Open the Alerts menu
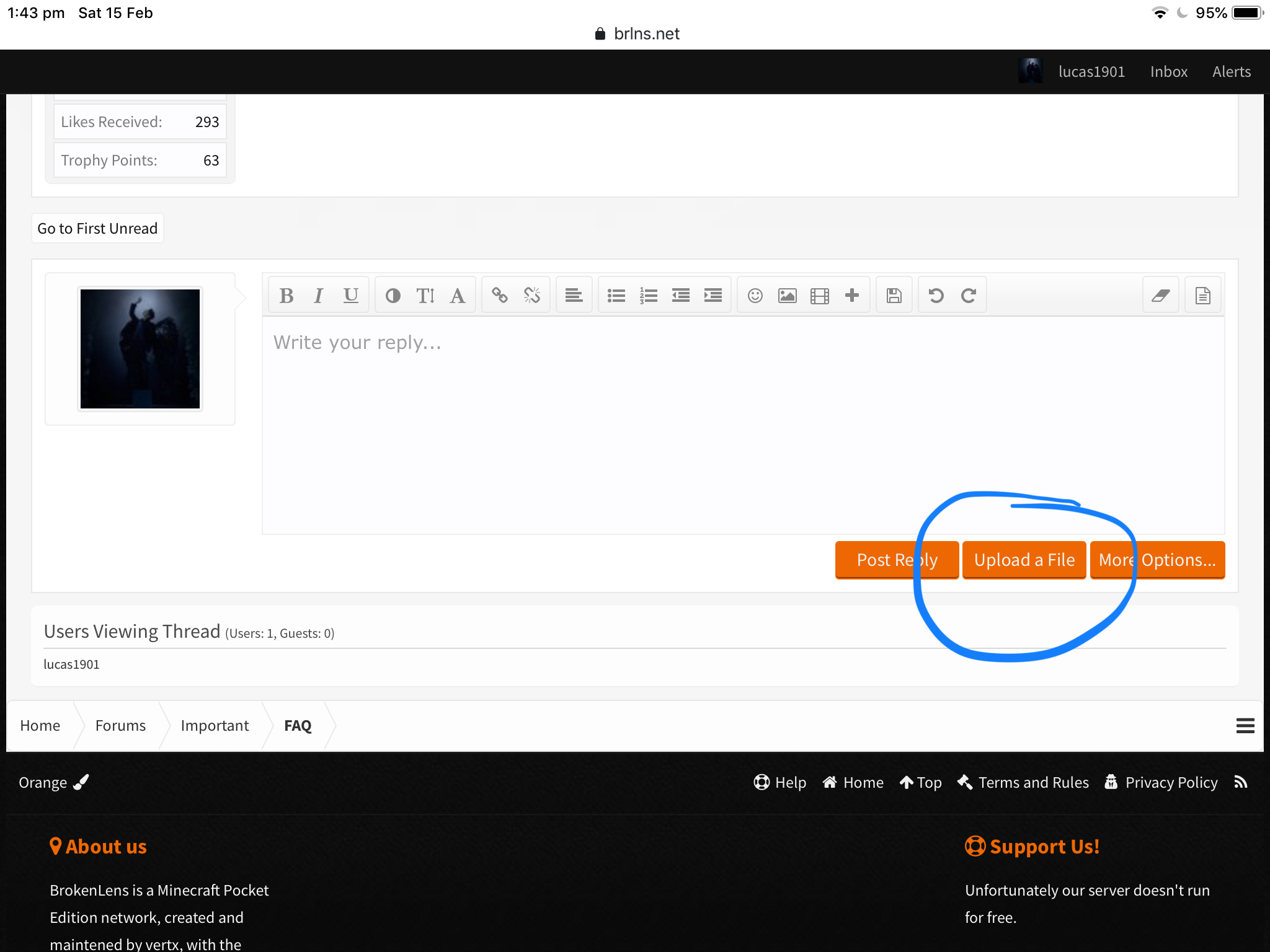 tap(1232, 72)
